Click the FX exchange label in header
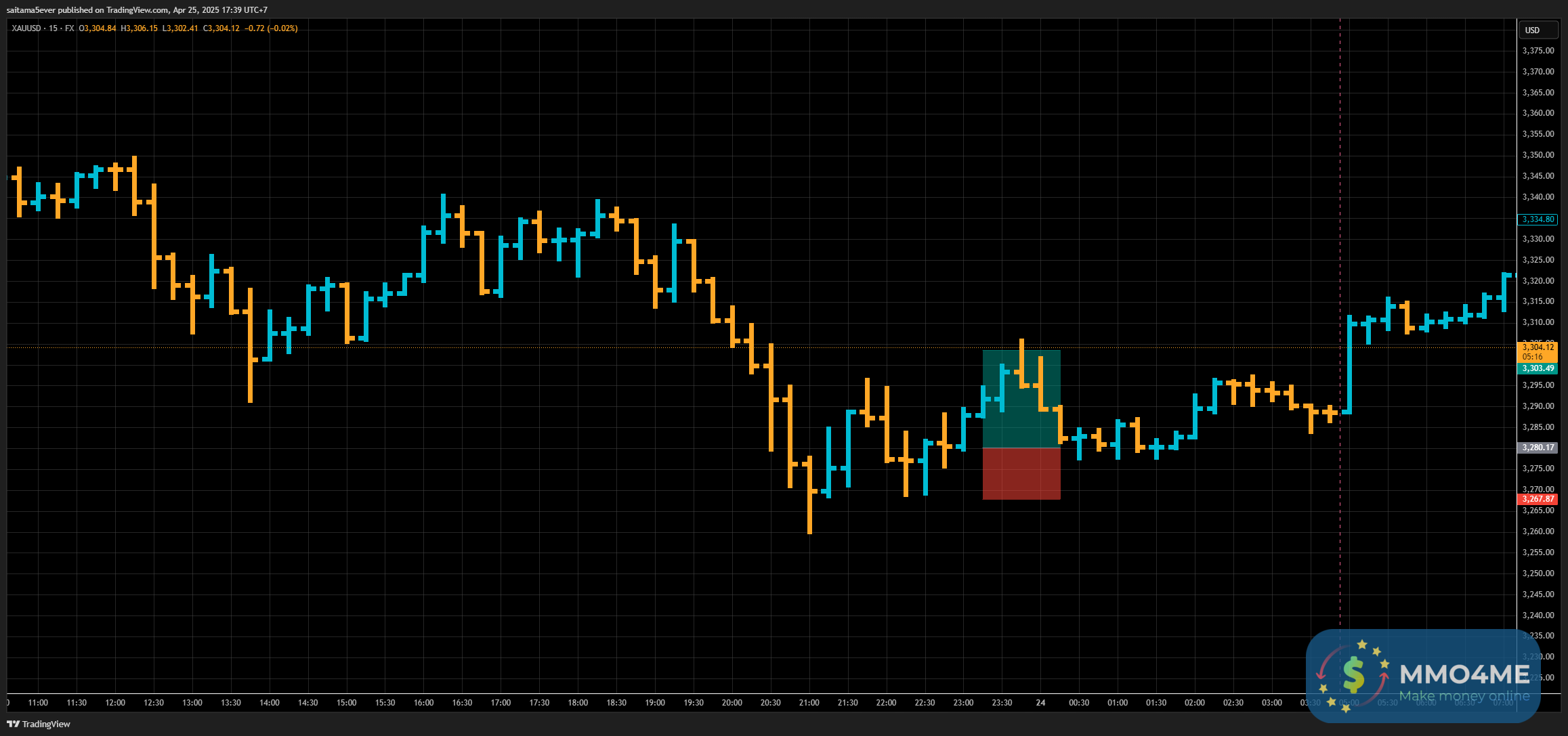 coord(70,28)
